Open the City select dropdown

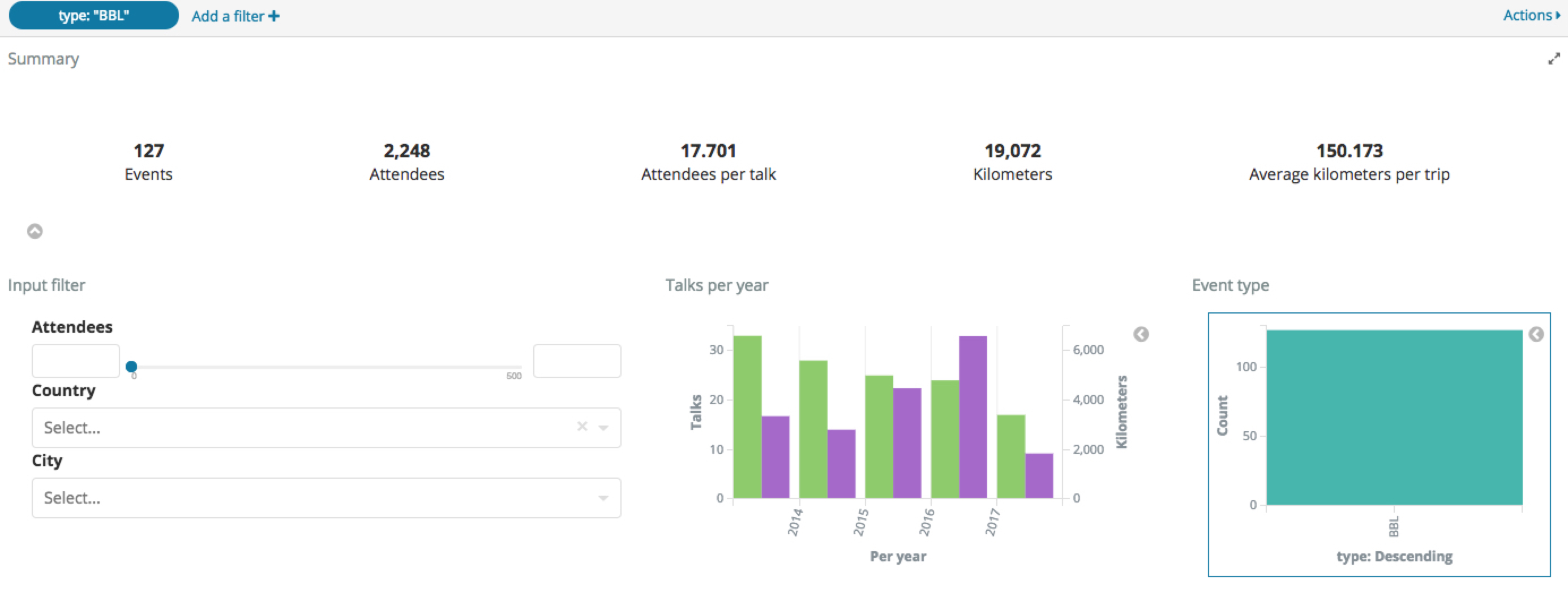click(x=326, y=497)
